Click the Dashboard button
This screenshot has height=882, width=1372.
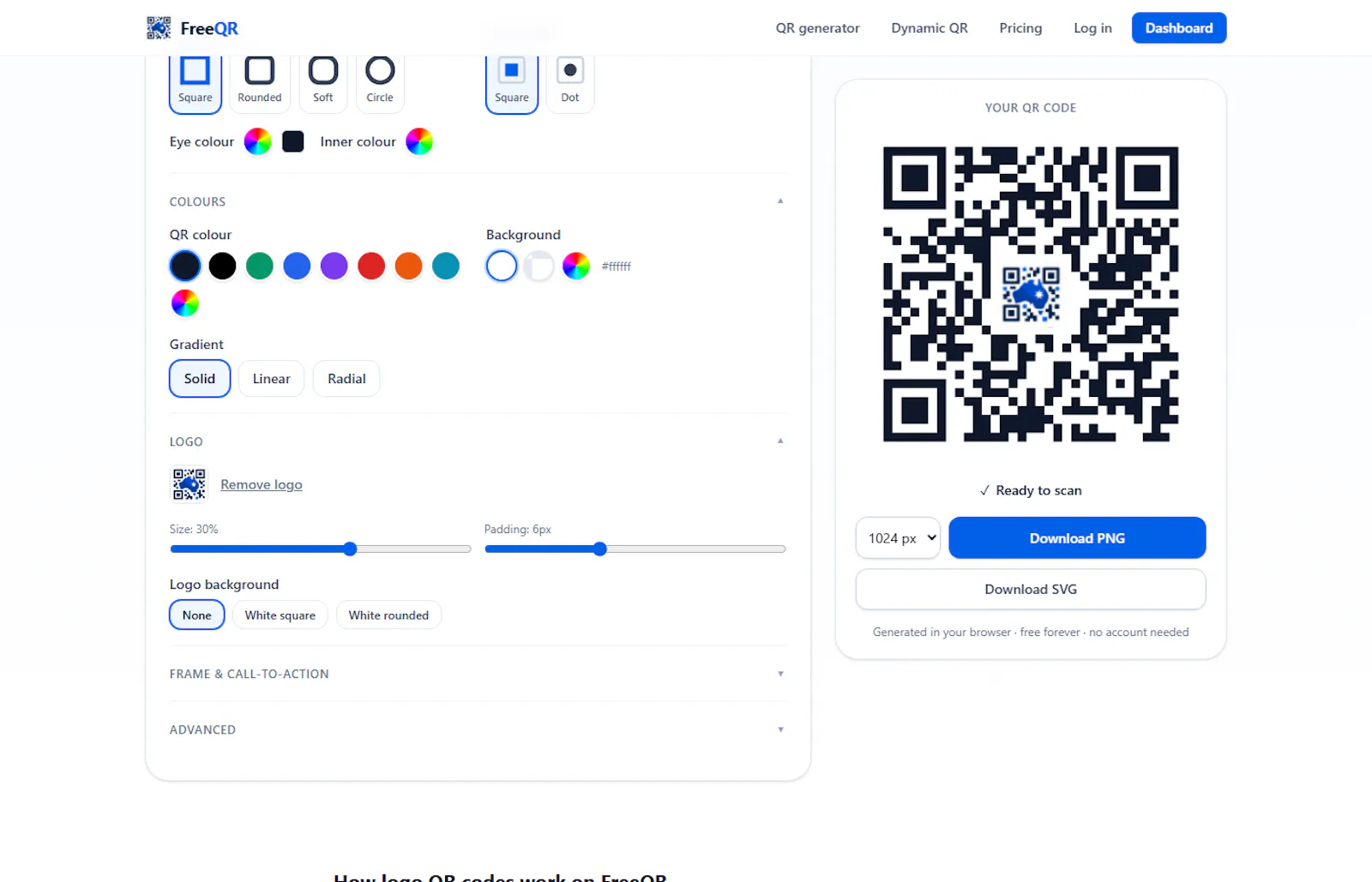tap(1179, 28)
